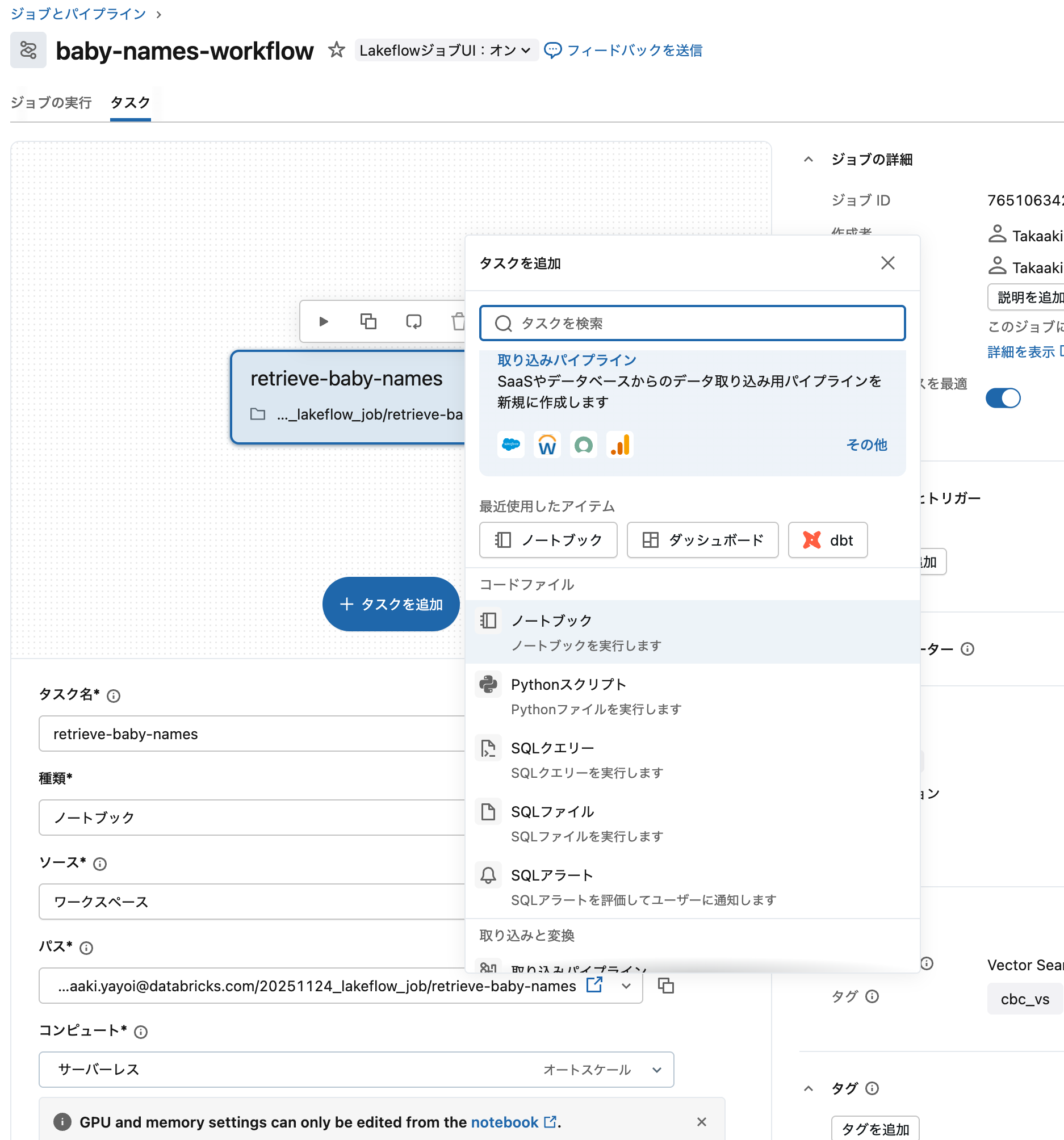Image resolution: width=1064 pixels, height=1140 pixels.
Task: Select the Salesforce ingestion connector icon
Action: click(510, 445)
